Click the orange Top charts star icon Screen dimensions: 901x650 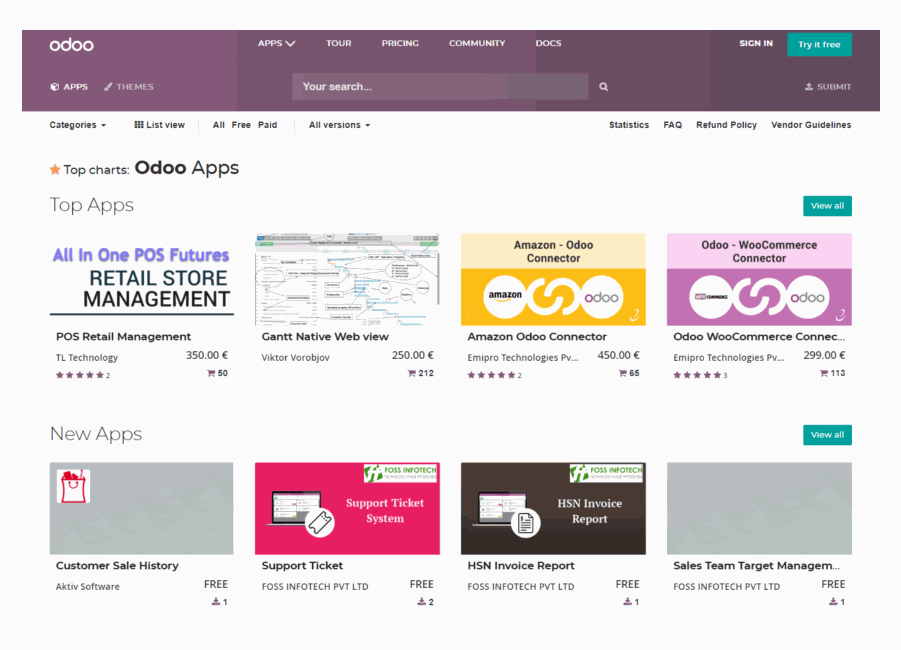[x=55, y=169]
